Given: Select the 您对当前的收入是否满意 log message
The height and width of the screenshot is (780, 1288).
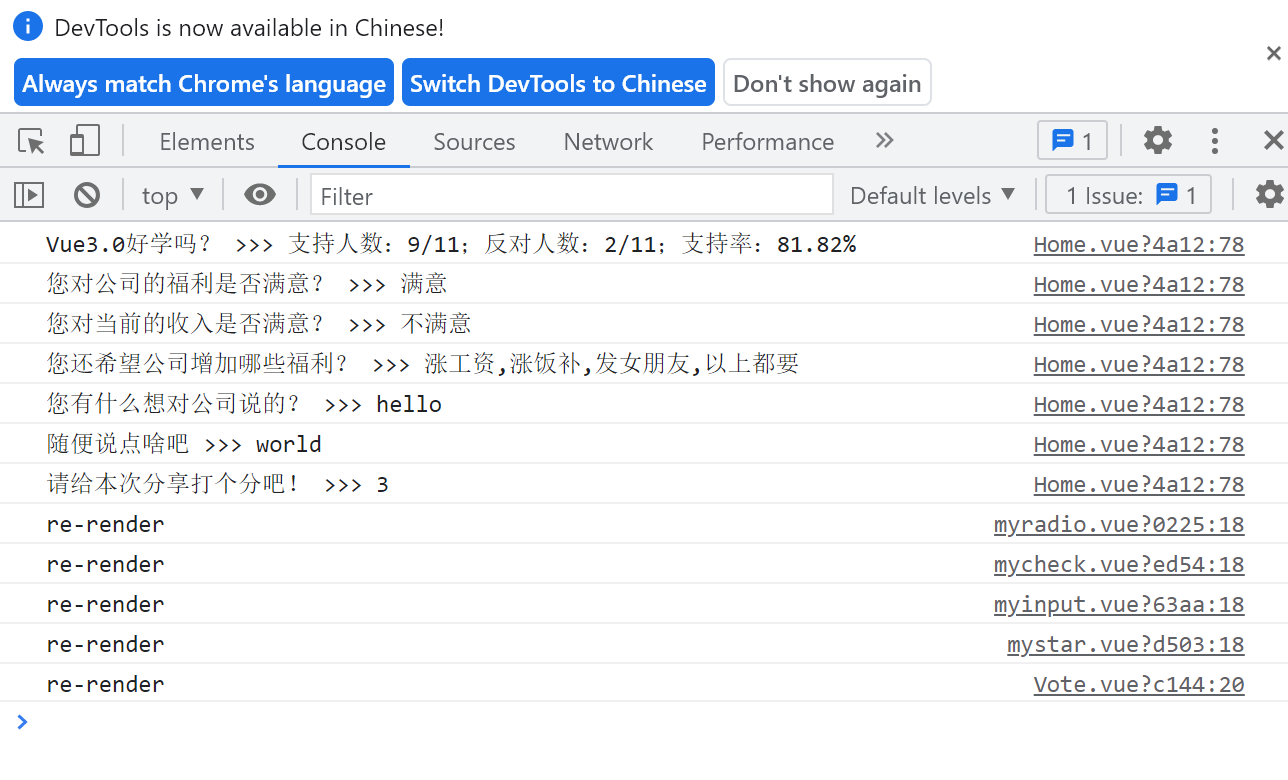Looking at the screenshot, I should 259,324.
